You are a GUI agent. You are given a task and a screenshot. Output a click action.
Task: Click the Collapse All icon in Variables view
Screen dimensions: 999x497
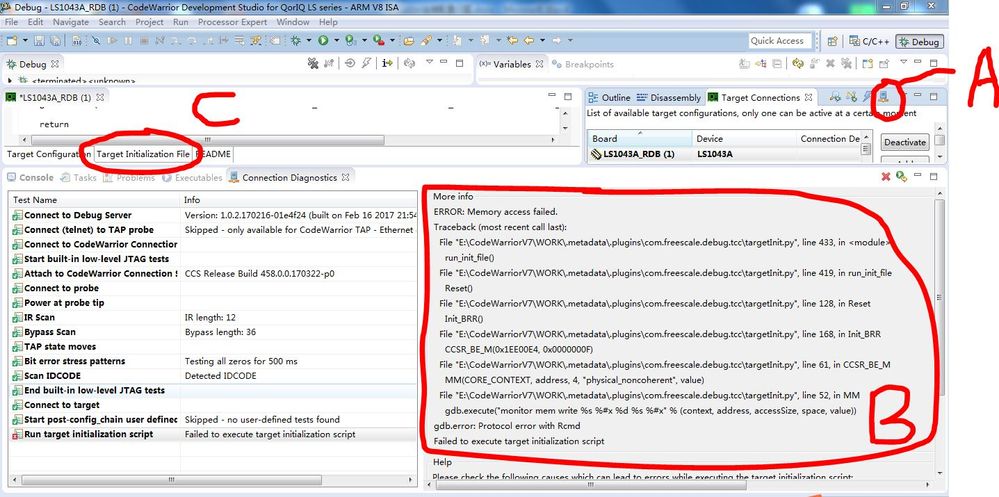pyautogui.click(x=777, y=63)
